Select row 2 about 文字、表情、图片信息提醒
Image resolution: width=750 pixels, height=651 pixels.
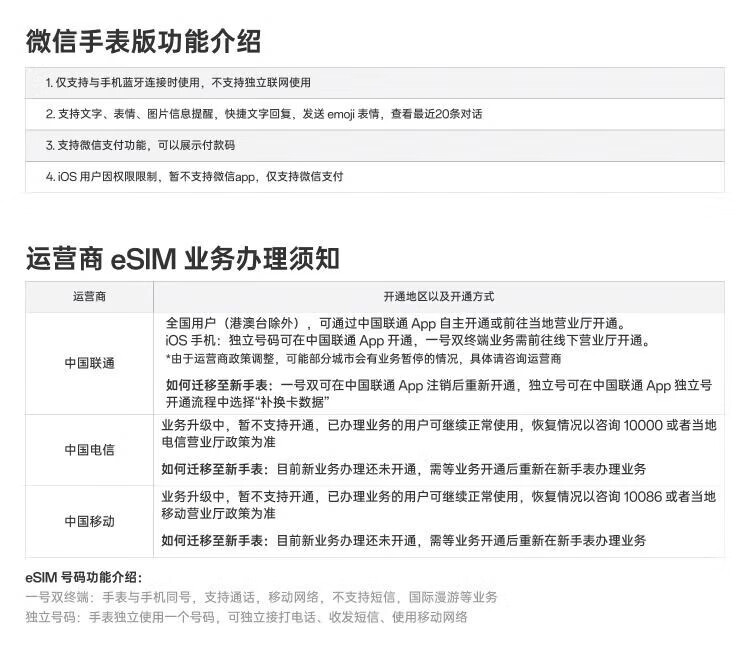[x=264, y=114]
